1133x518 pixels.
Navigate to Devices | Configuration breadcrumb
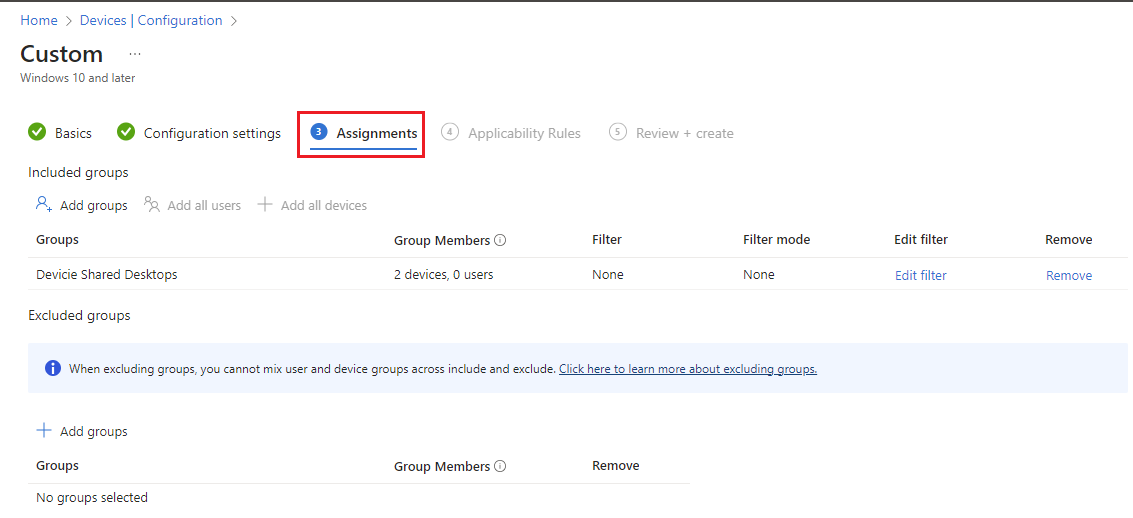151,20
